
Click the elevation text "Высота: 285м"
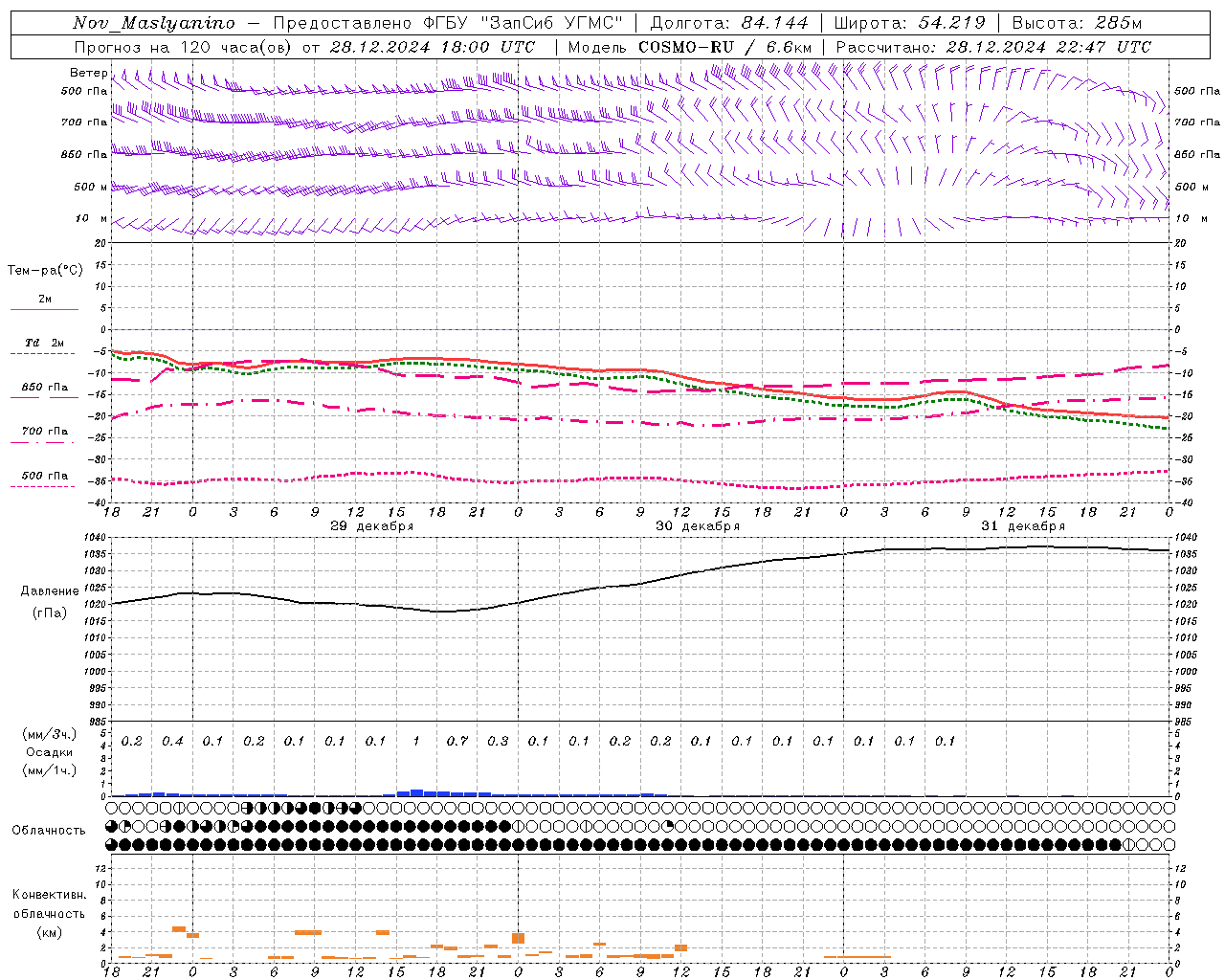coord(1077,23)
